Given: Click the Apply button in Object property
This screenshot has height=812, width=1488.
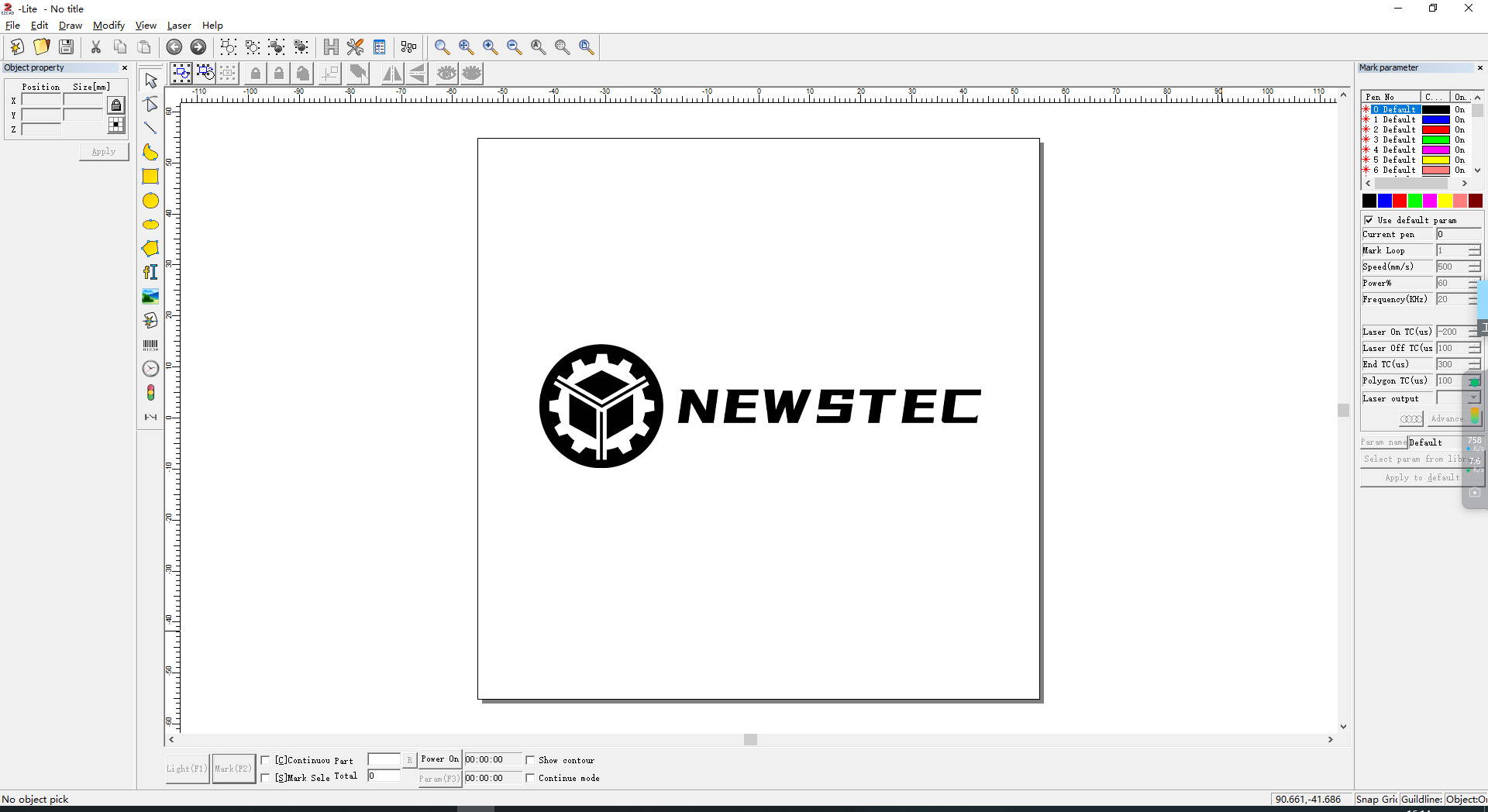Looking at the screenshot, I should [x=104, y=152].
